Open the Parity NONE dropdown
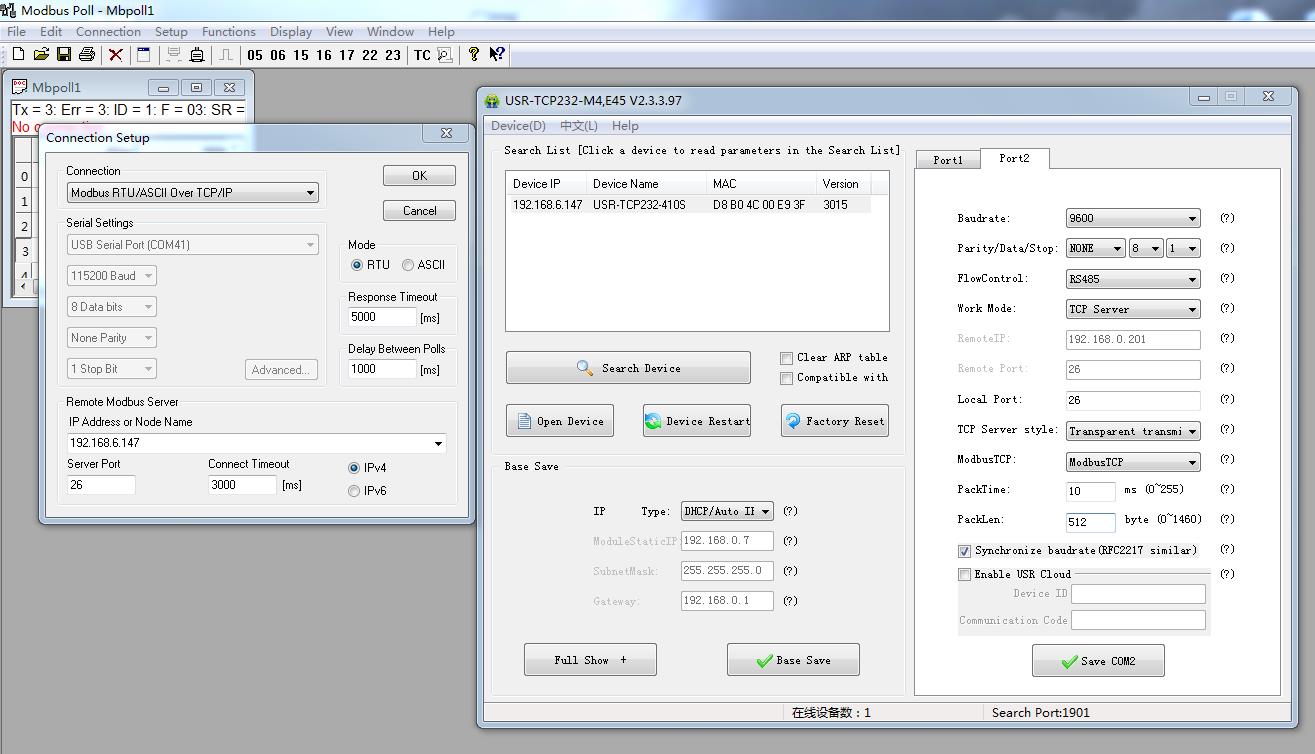The width and height of the screenshot is (1315, 754). point(1096,248)
